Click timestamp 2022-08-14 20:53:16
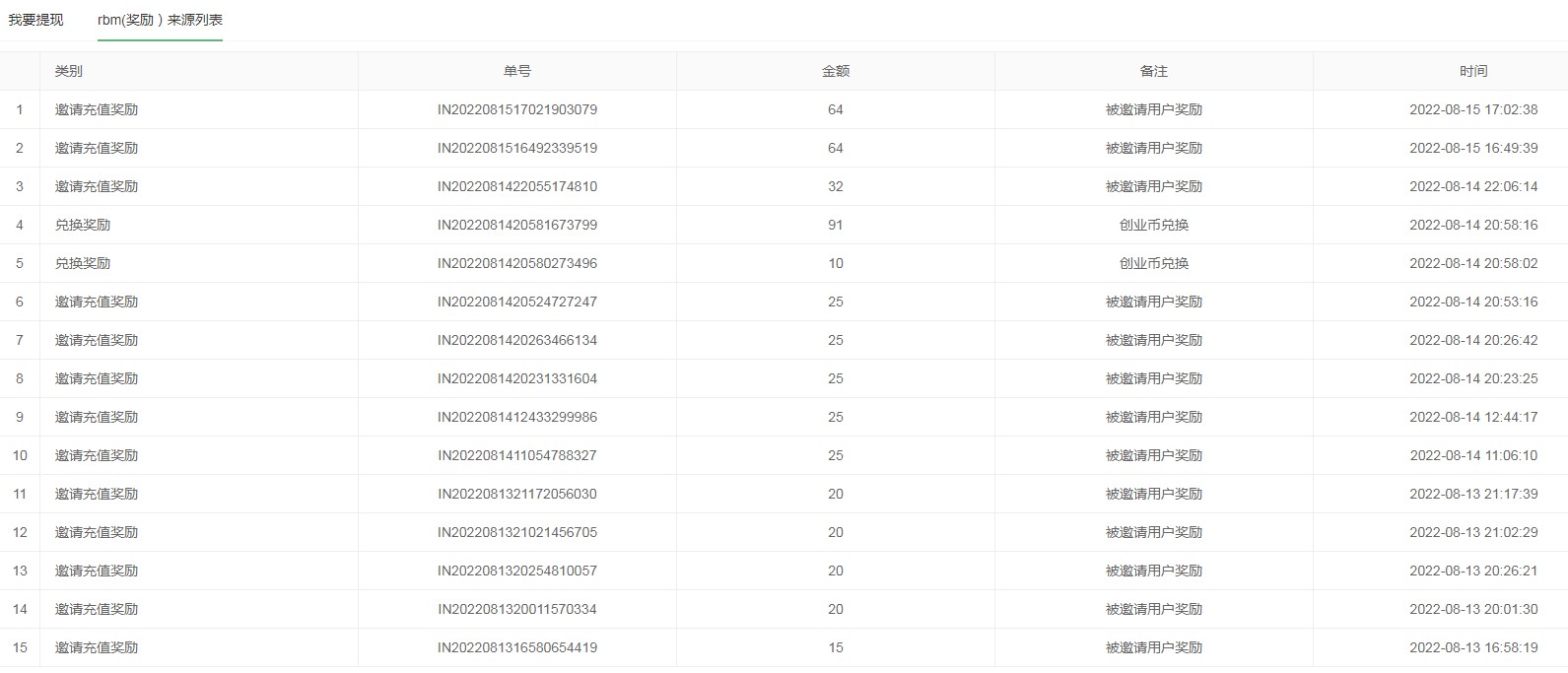 1473,302
